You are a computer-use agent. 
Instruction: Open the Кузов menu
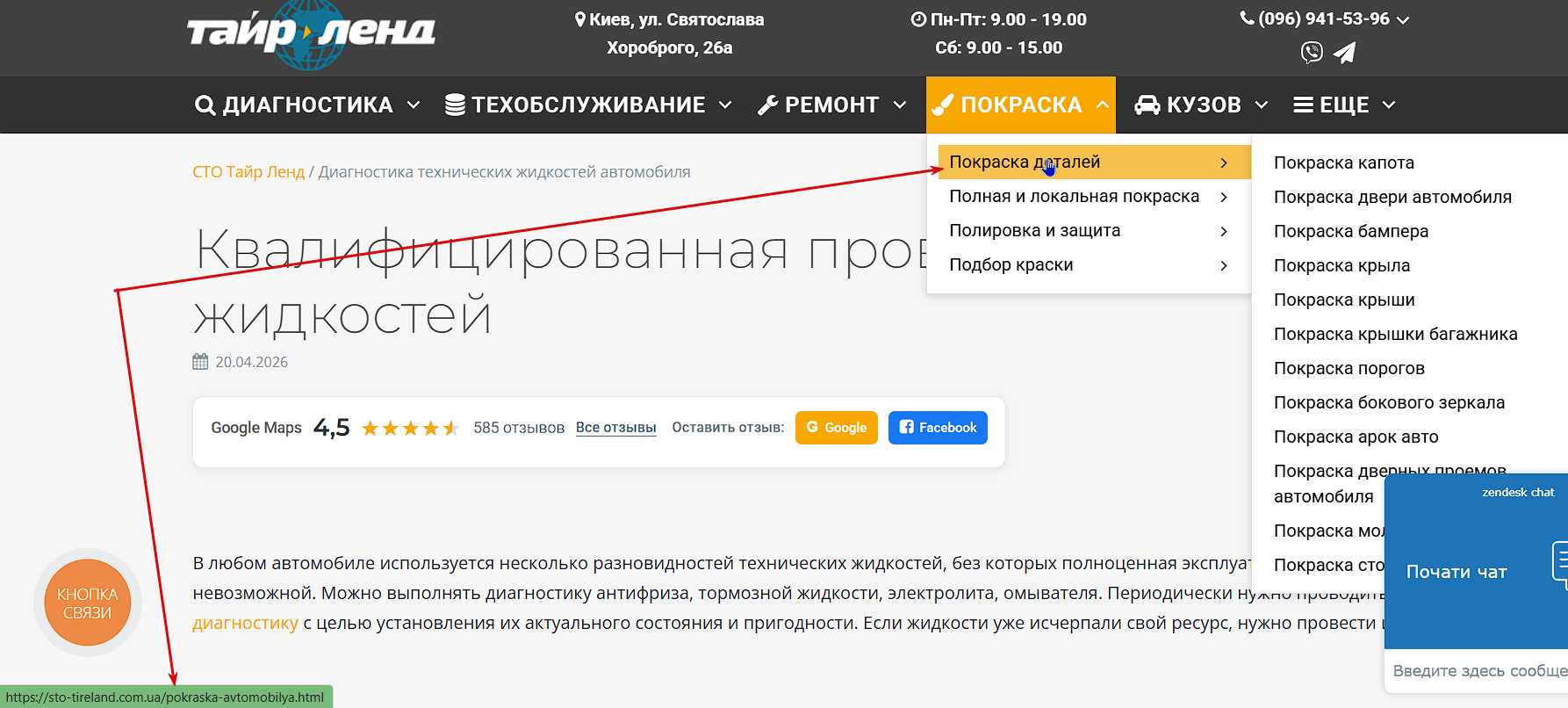point(1201,105)
